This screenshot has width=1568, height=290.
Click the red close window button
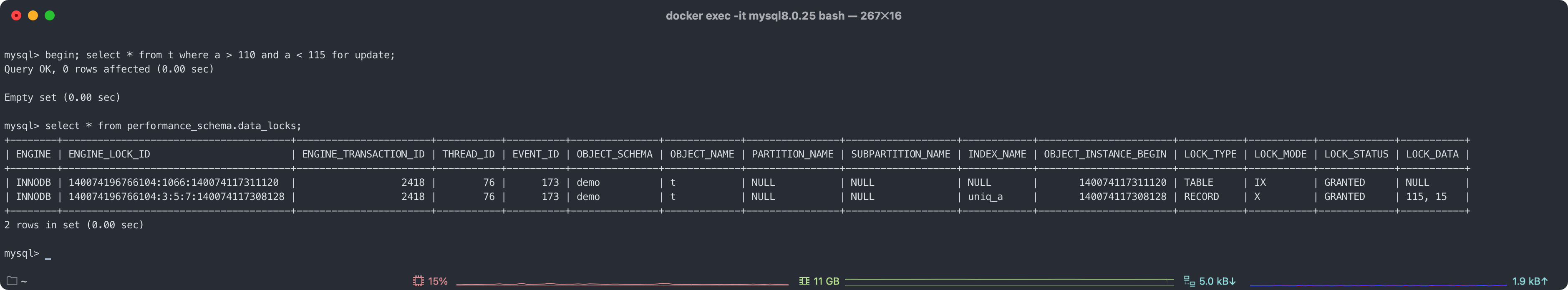coord(16,16)
